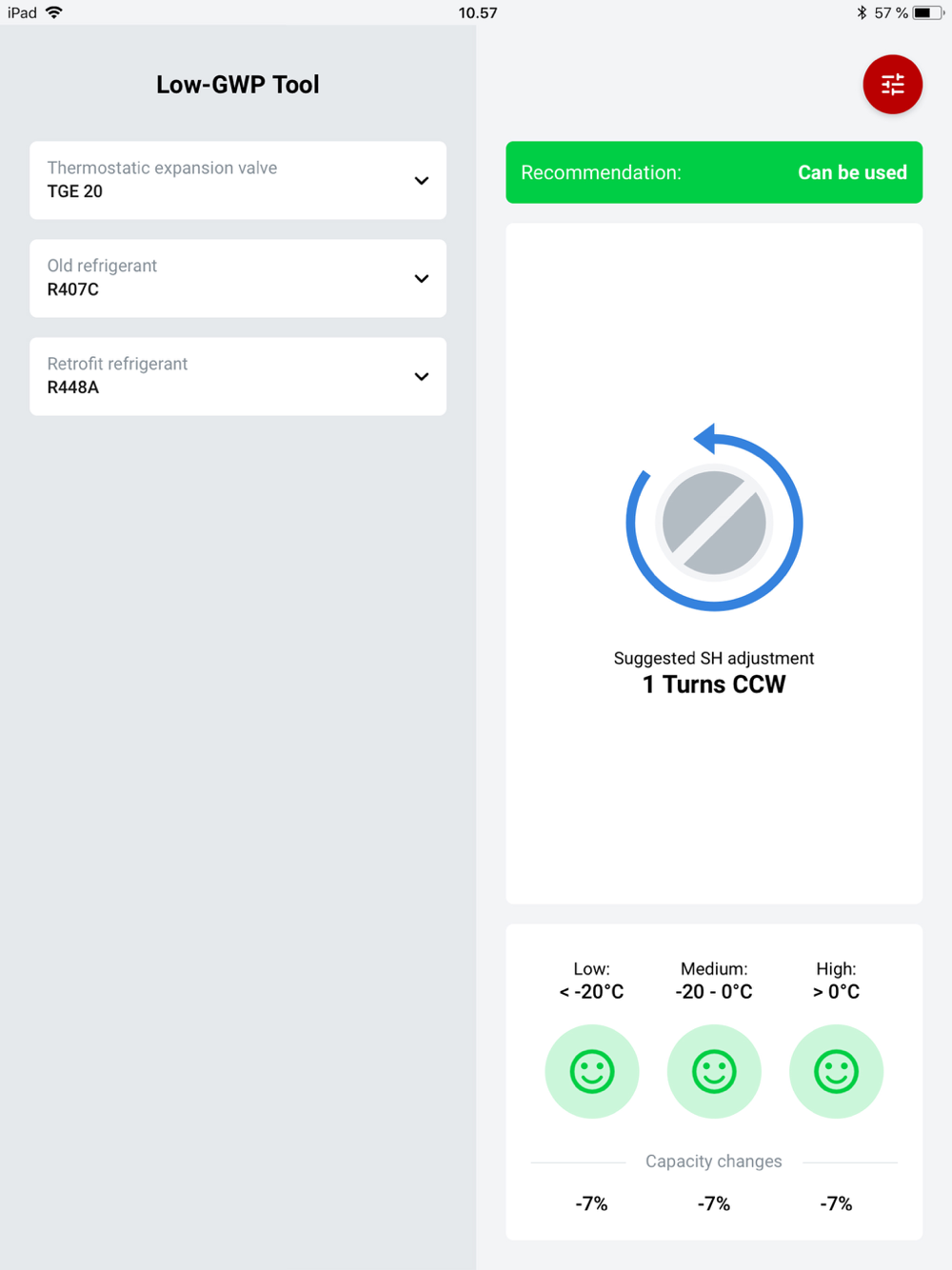Select the Medium temperature smiley face
The image size is (952, 1270).
(714, 1071)
